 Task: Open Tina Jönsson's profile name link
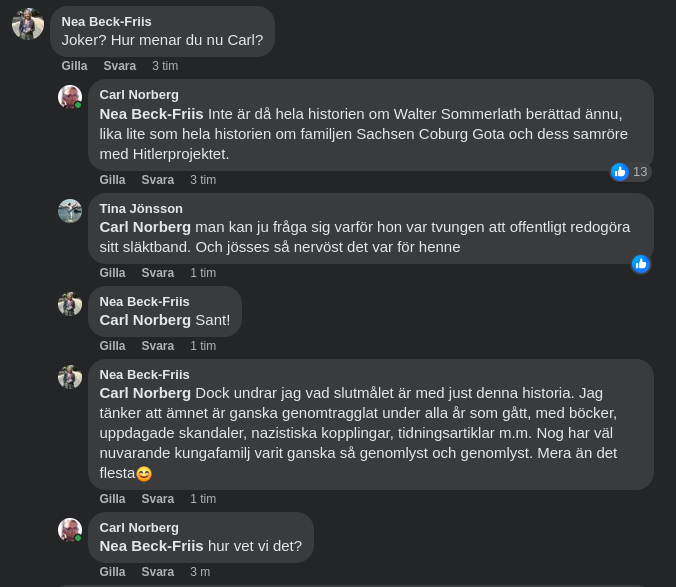point(141,209)
